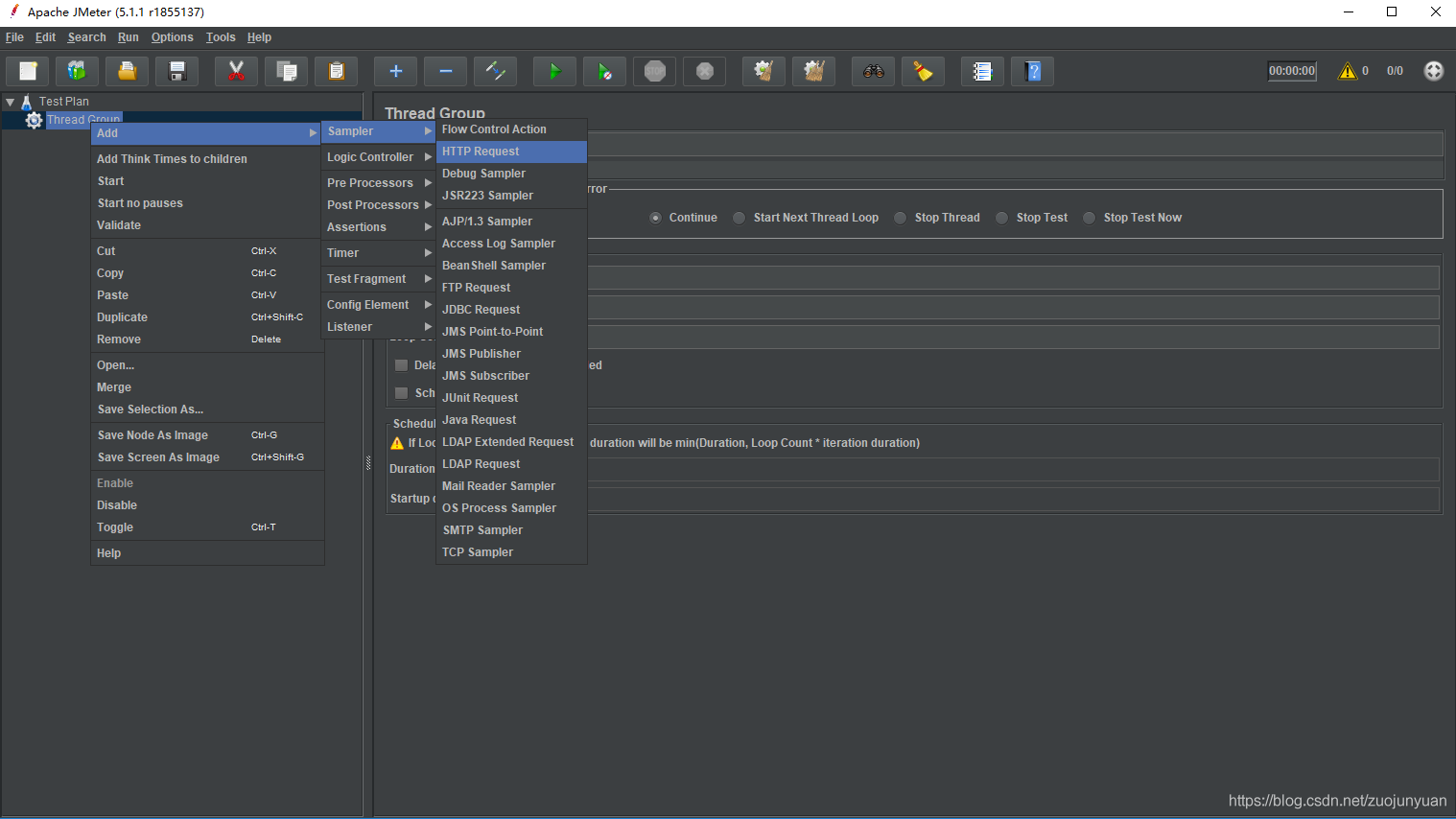Open the Run menu in the menu bar
Image resolution: width=1456 pixels, height=819 pixels.
click(x=128, y=37)
